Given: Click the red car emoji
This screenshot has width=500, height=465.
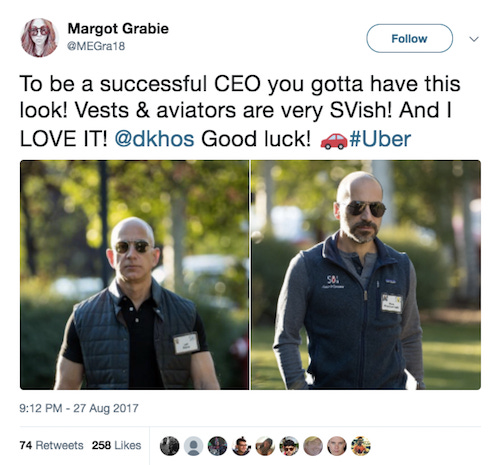Looking at the screenshot, I should click(334, 141).
